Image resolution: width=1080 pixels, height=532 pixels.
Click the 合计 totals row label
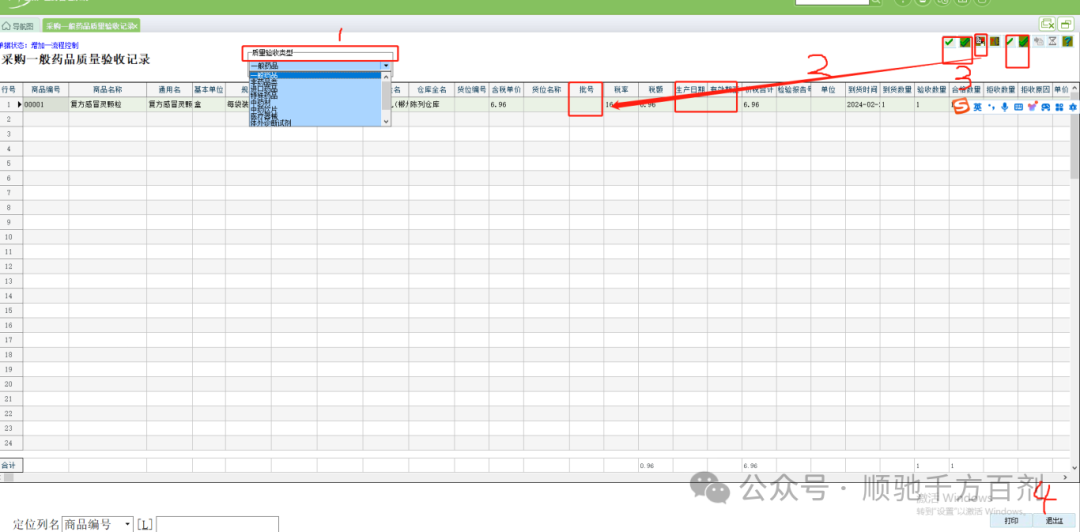(x=11, y=466)
